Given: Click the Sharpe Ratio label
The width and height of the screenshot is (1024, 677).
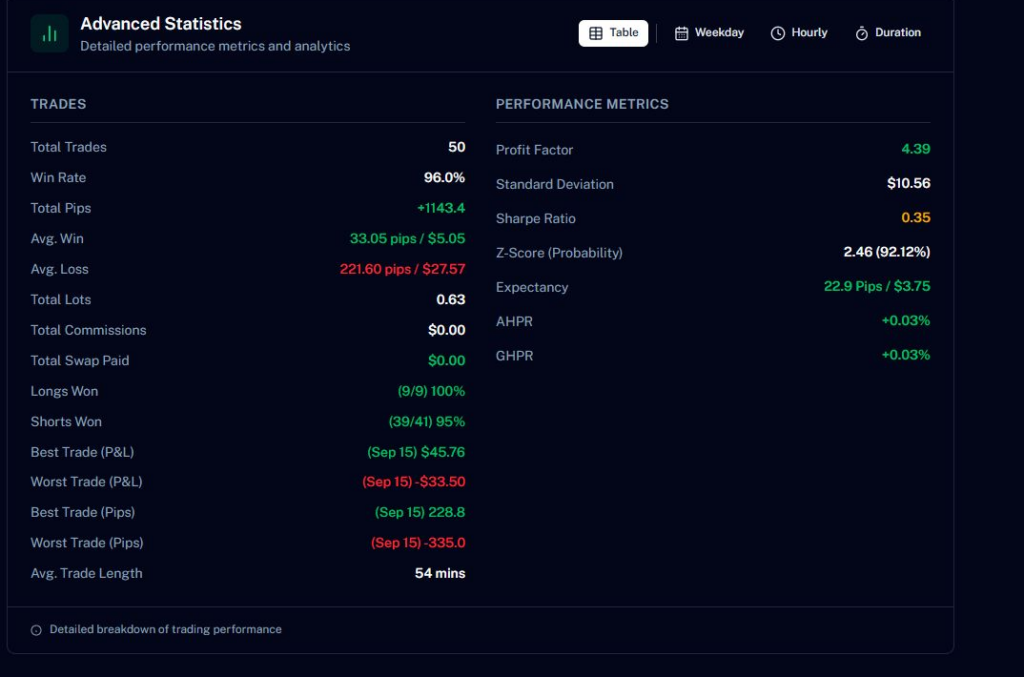Looking at the screenshot, I should 536,219.
